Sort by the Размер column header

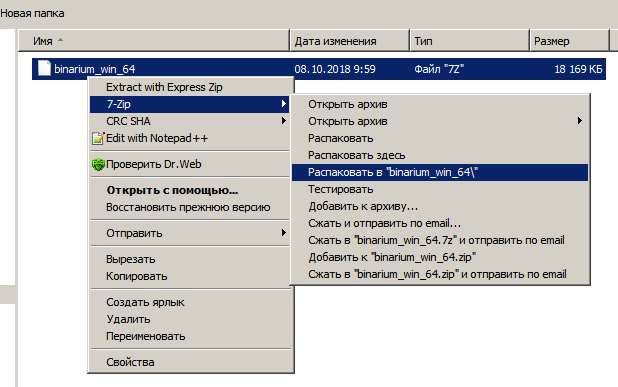[x=570, y=41]
